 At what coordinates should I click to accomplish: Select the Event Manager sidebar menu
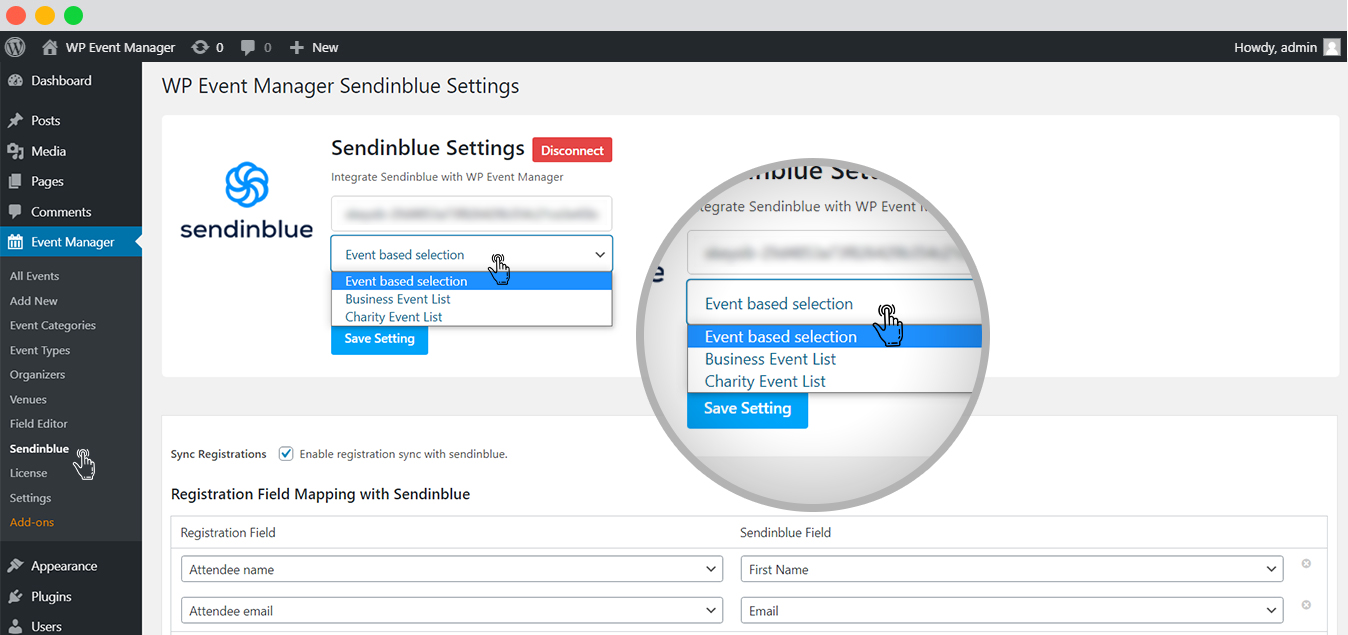[x=72, y=242]
